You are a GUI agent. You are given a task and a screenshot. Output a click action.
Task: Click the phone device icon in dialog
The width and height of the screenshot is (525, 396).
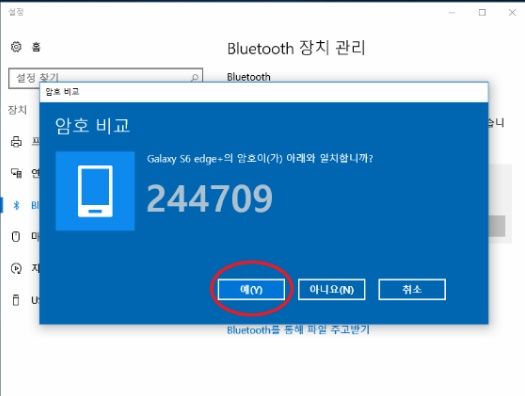tap(95, 191)
